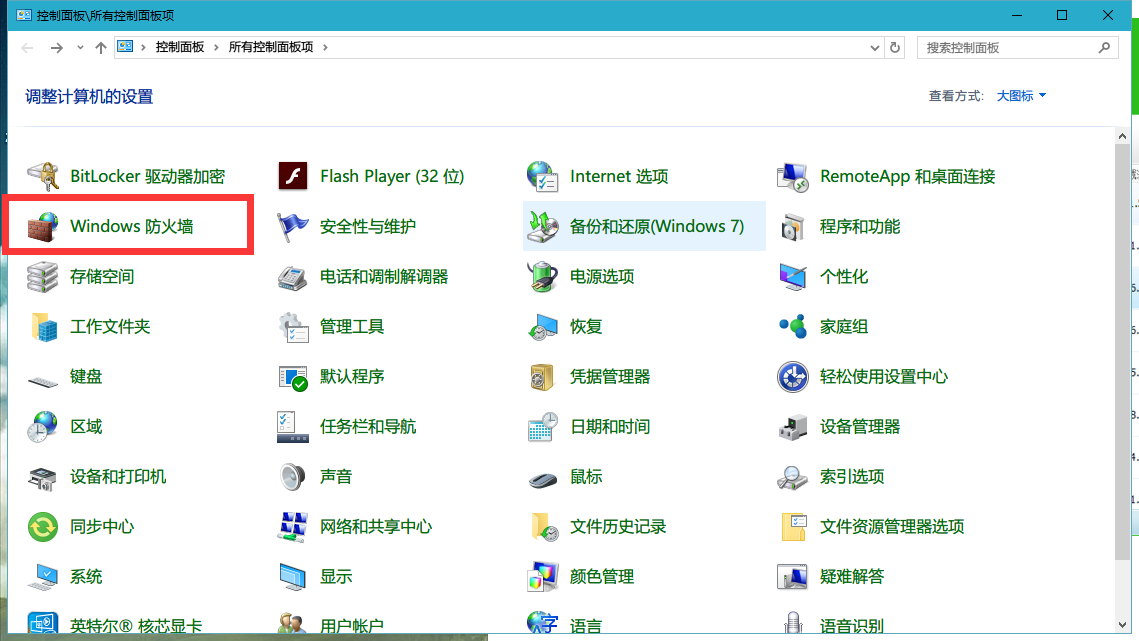Click the 所有控制面板项 breadcrumb
The width and height of the screenshot is (1139, 641).
click(271, 47)
